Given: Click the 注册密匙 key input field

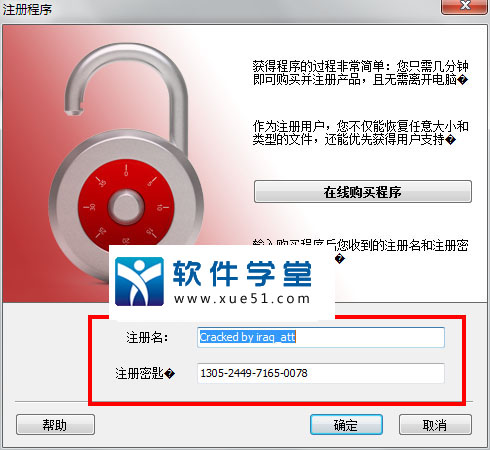Looking at the screenshot, I should click(321, 373).
